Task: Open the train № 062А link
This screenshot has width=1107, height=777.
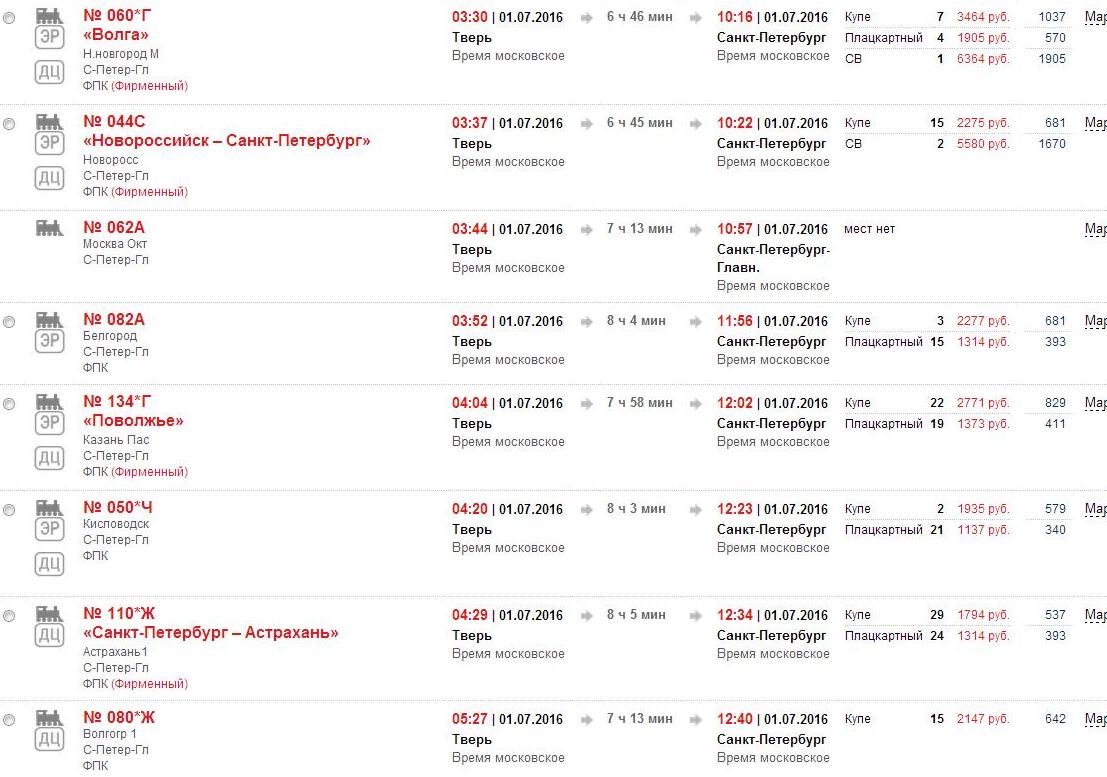Action: coord(114,228)
